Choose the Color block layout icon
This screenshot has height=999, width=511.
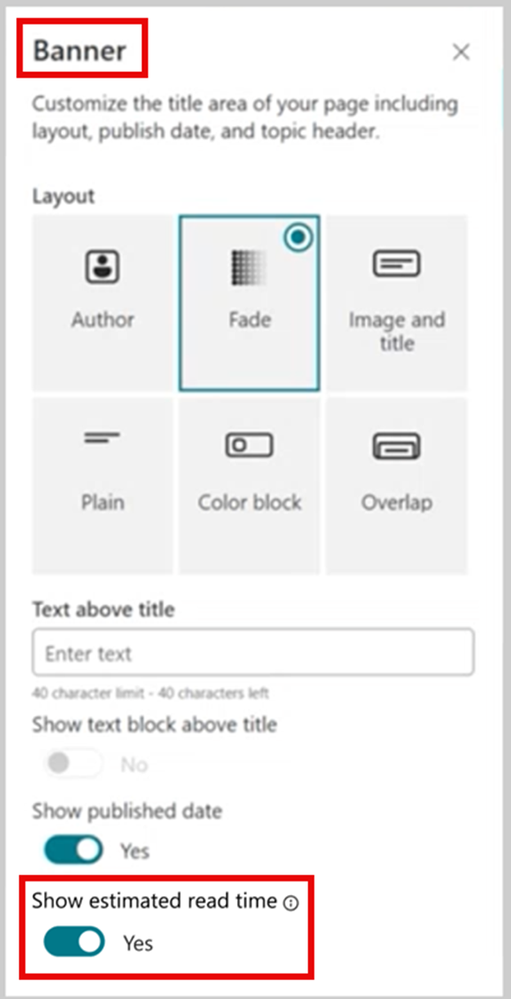[249, 445]
